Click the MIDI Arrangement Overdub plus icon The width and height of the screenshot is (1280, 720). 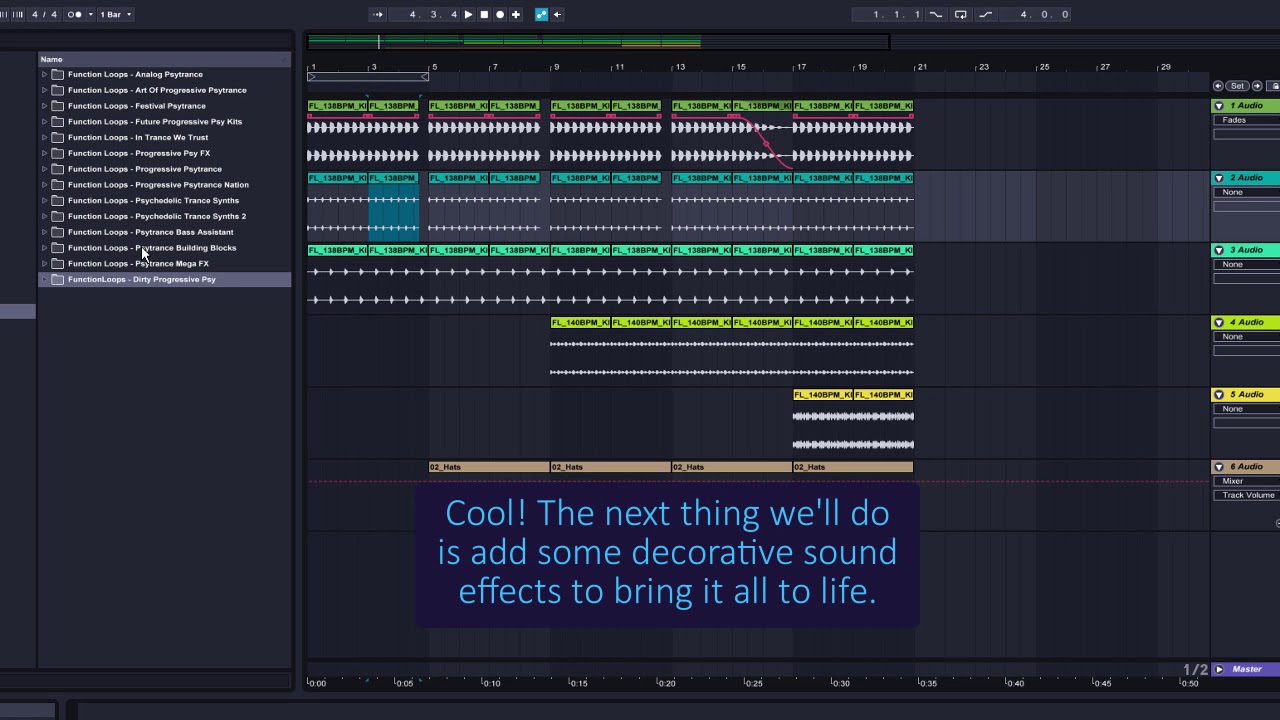pyautogui.click(x=516, y=14)
